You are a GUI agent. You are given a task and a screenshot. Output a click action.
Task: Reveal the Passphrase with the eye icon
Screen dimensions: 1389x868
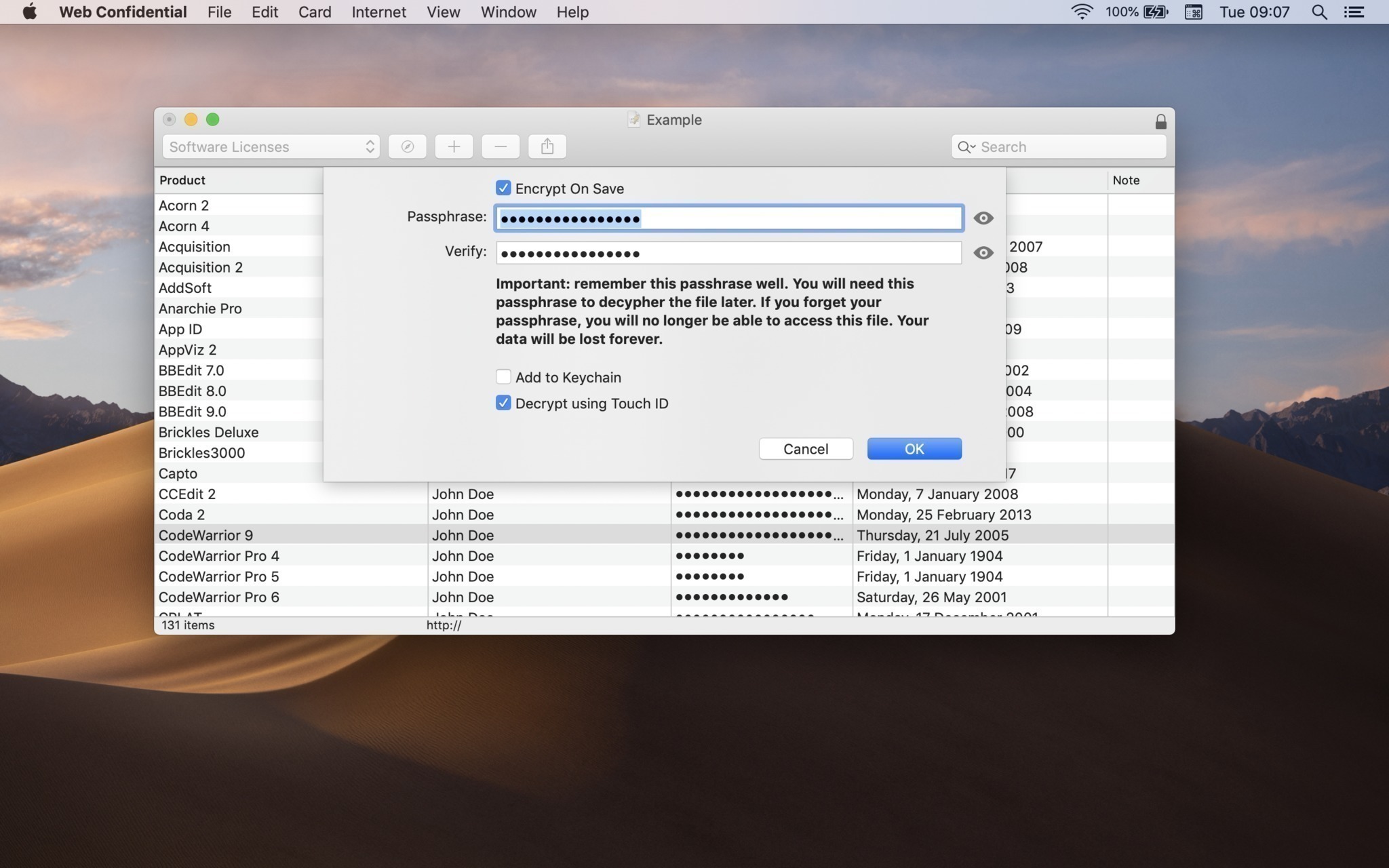pos(983,218)
